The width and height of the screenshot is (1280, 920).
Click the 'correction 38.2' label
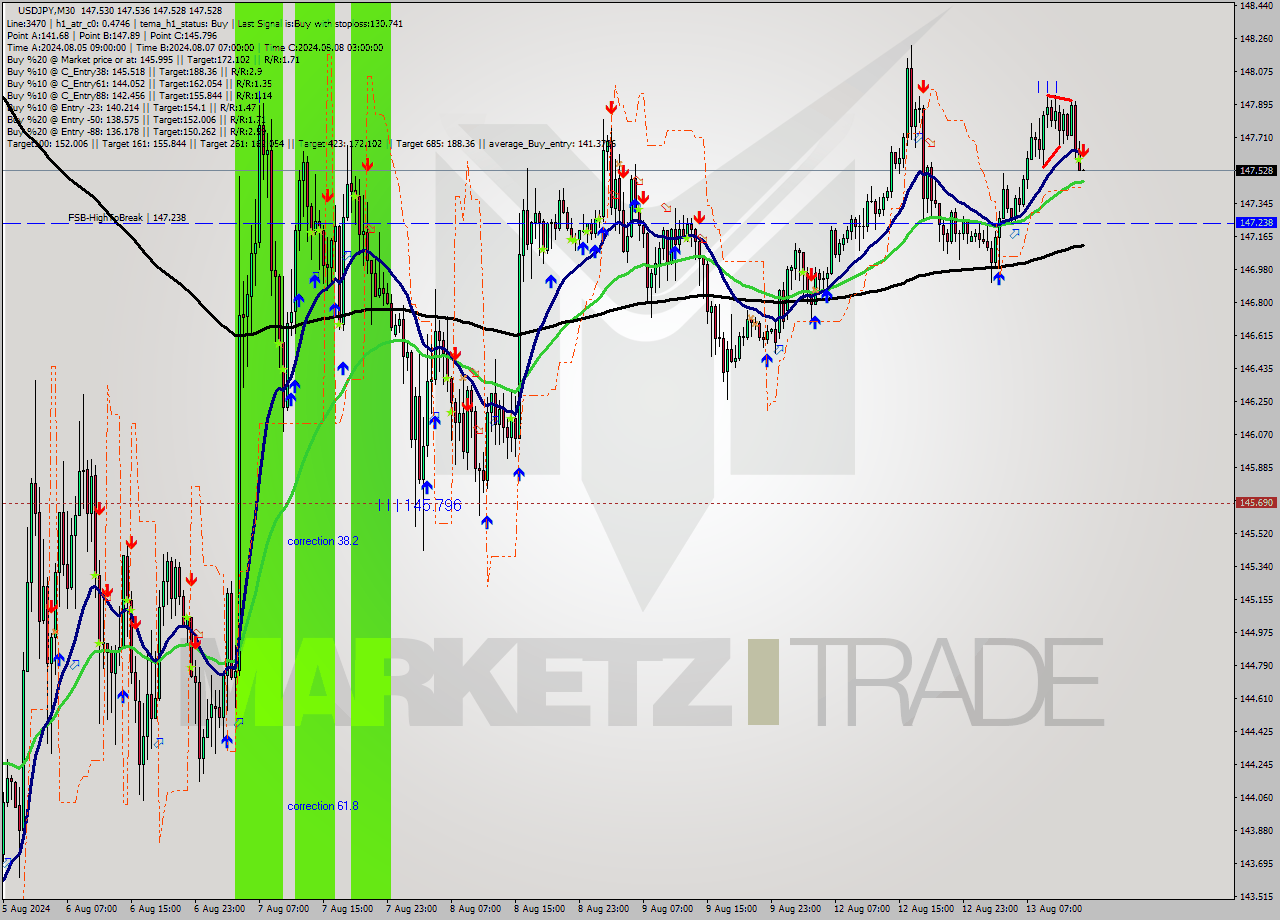pyautogui.click(x=323, y=541)
